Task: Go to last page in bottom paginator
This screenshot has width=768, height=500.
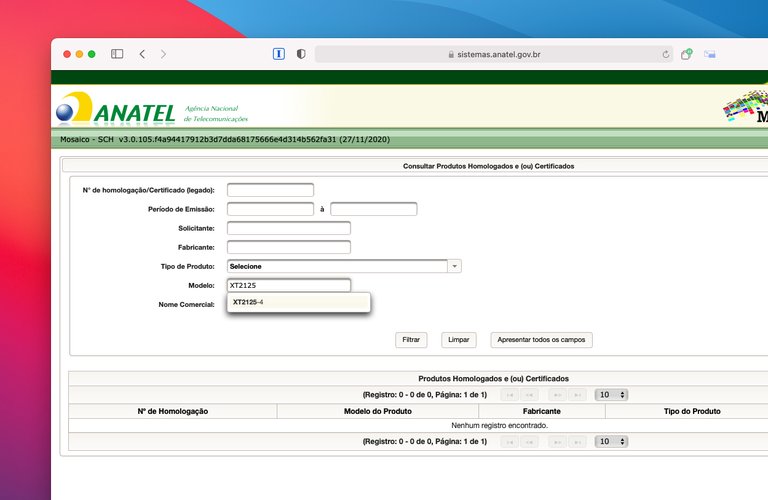Action: tap(577, 442)
